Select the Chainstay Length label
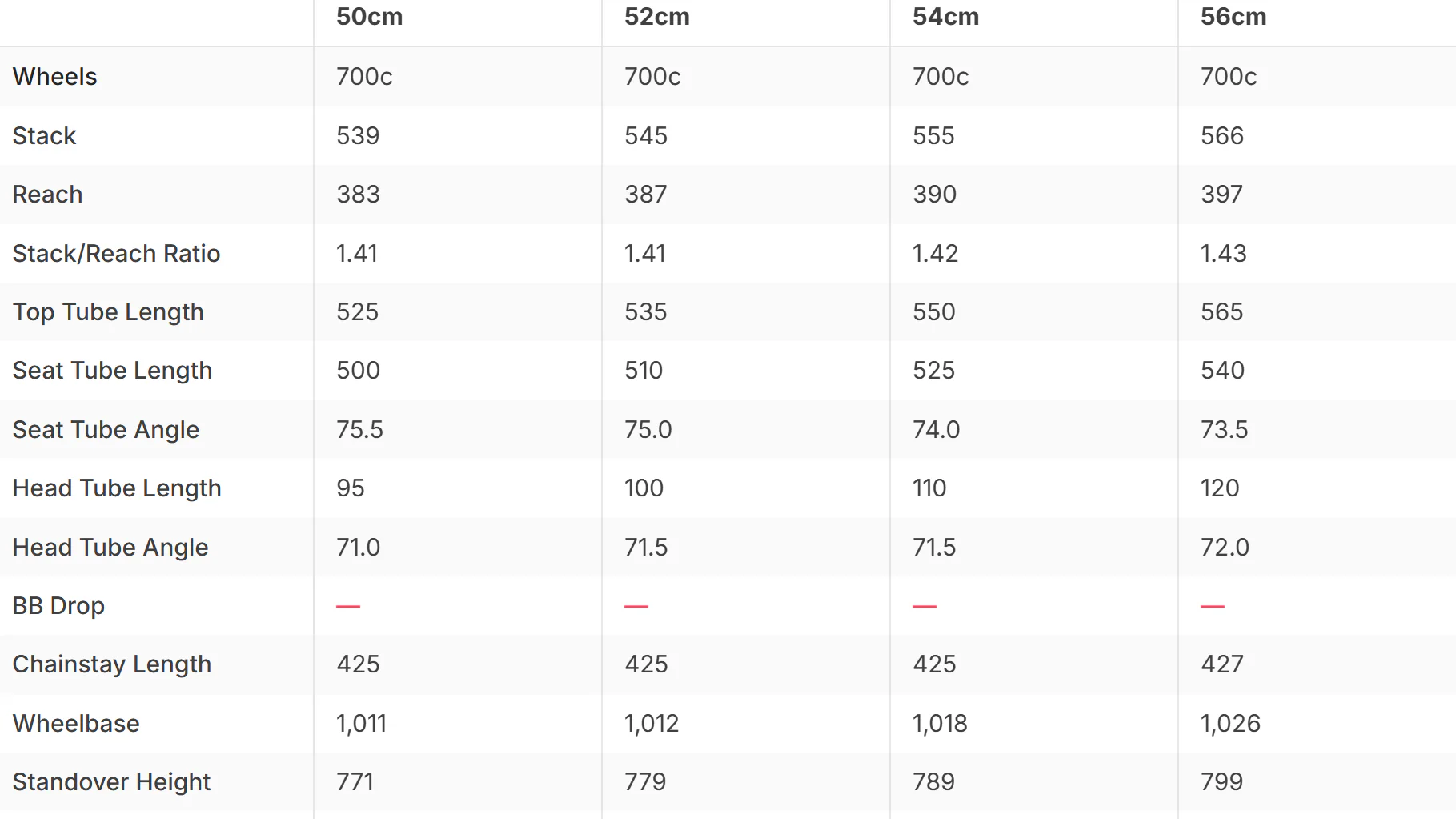This screenshot has width=1456, height=819. (112, 664)
